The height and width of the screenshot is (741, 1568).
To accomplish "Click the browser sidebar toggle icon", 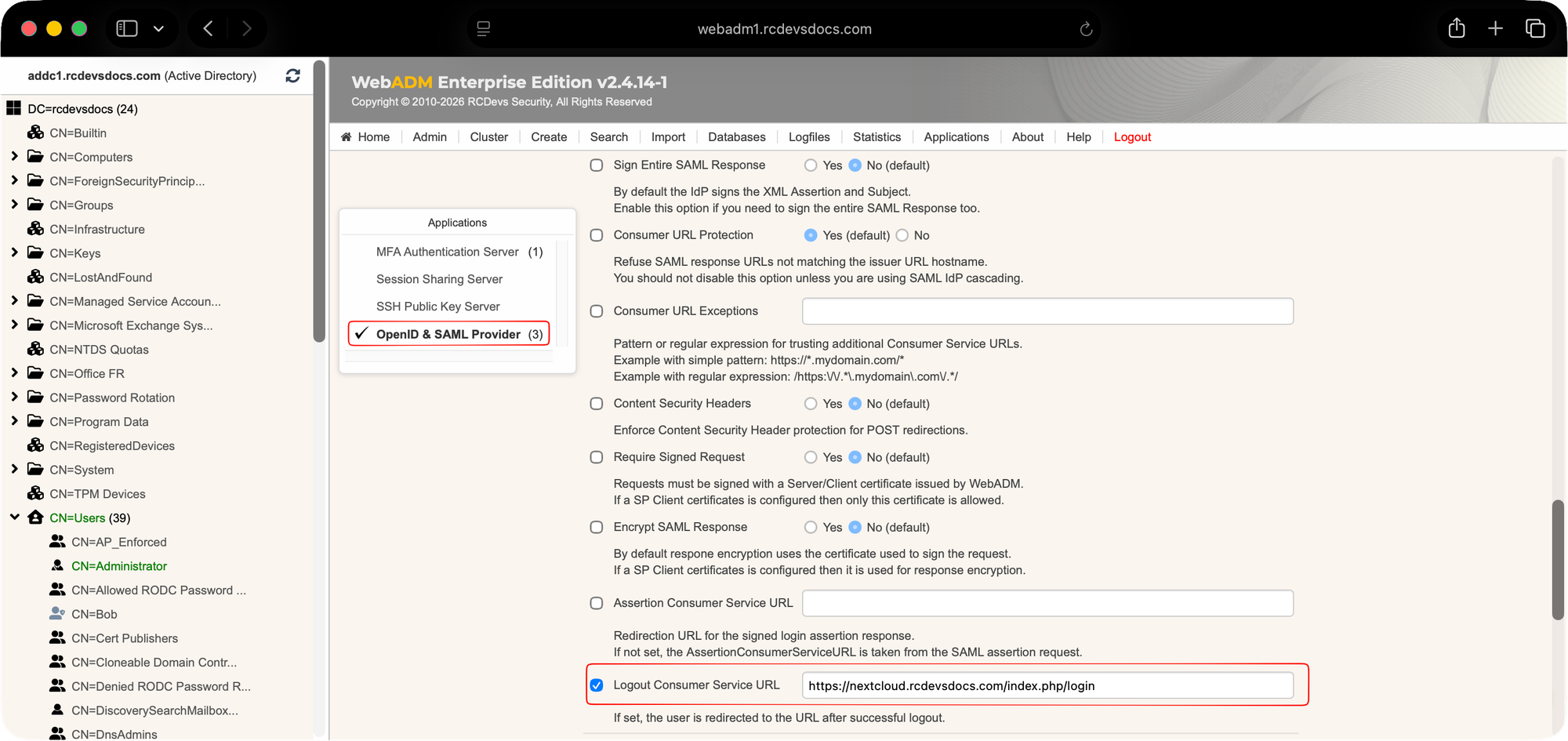I will (127, 29).
